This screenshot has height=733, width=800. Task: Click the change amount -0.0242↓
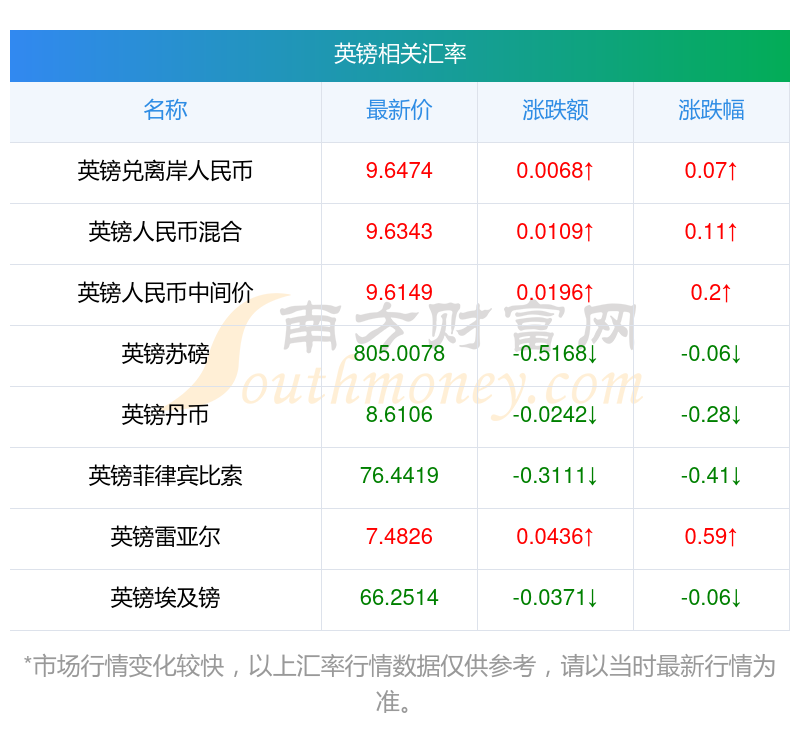555,415
